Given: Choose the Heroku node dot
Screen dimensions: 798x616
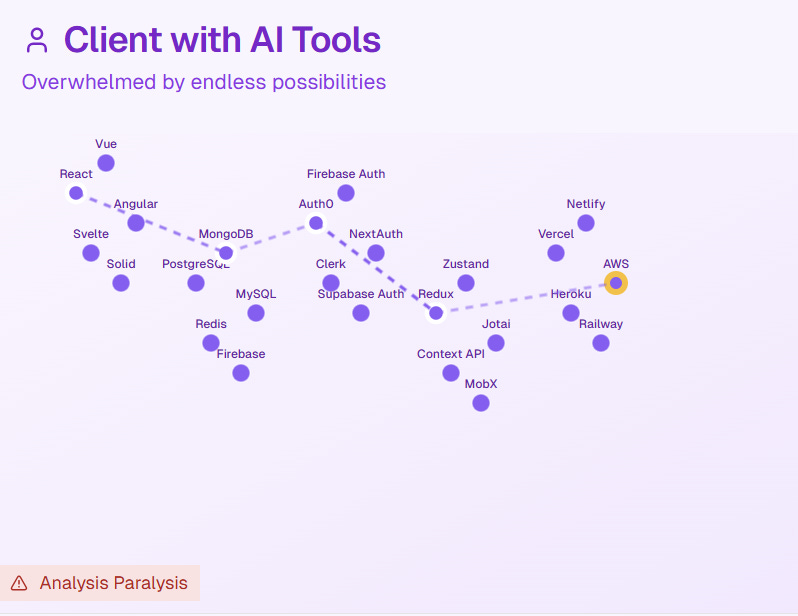Looking at the screenshot, I should [571, 313].
